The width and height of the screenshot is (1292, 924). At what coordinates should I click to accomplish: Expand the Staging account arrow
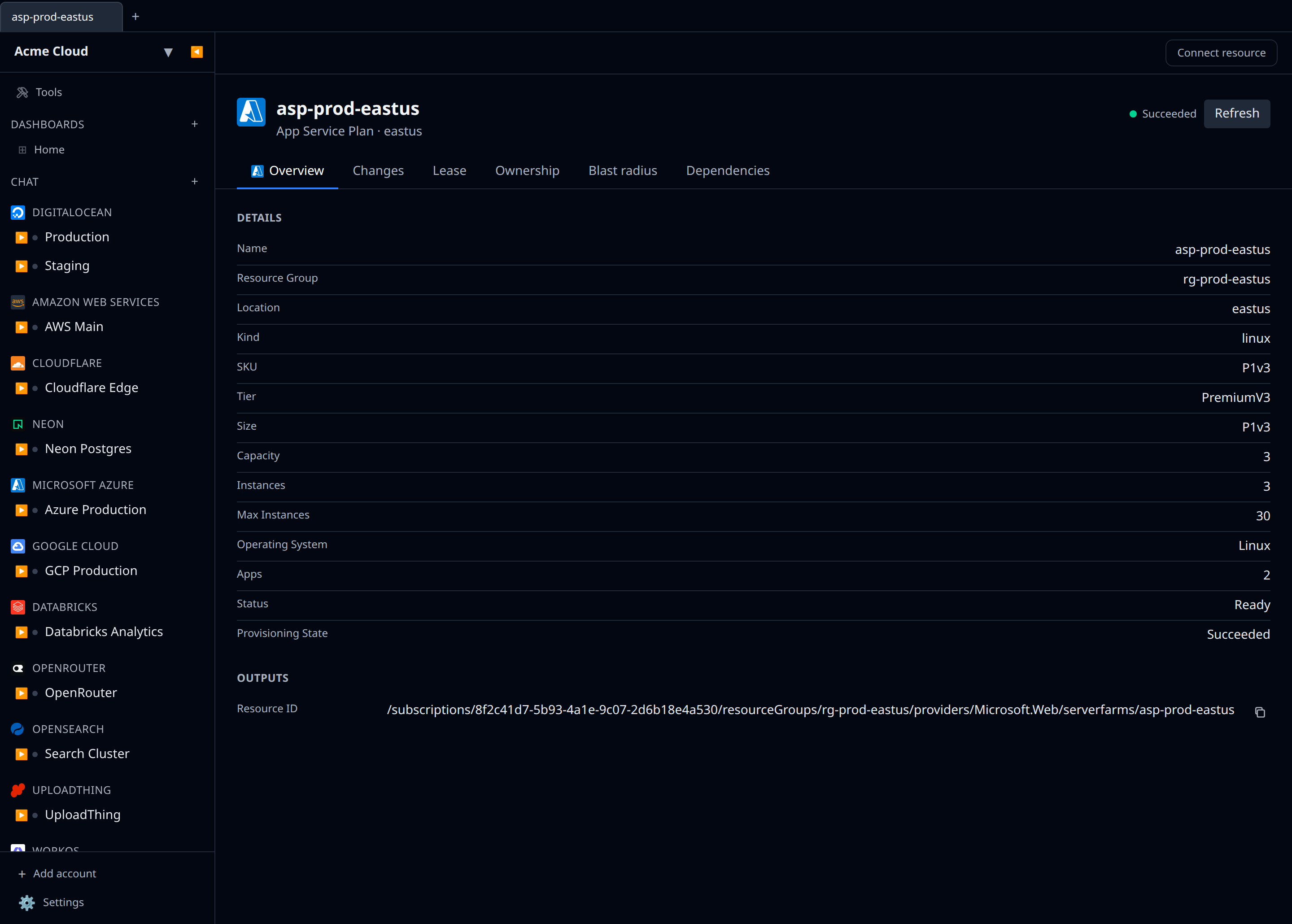[x=22, y=266]
